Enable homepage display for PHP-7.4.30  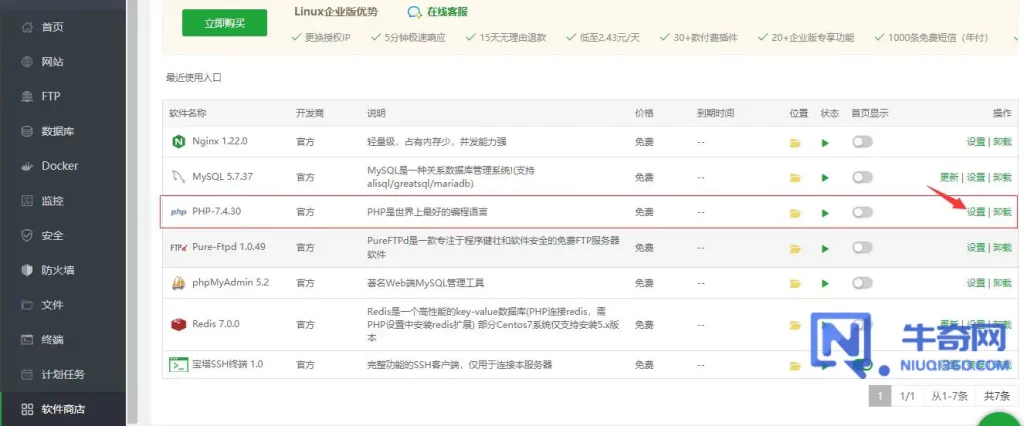862,212
